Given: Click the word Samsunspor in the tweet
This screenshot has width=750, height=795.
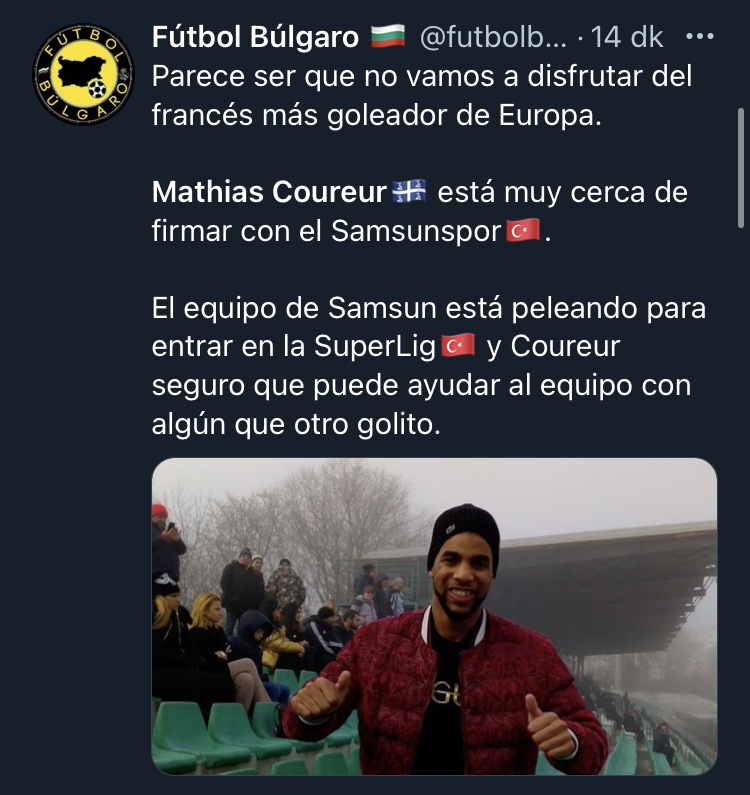Looking at the screenshot, I should click(x=416, y=231).
